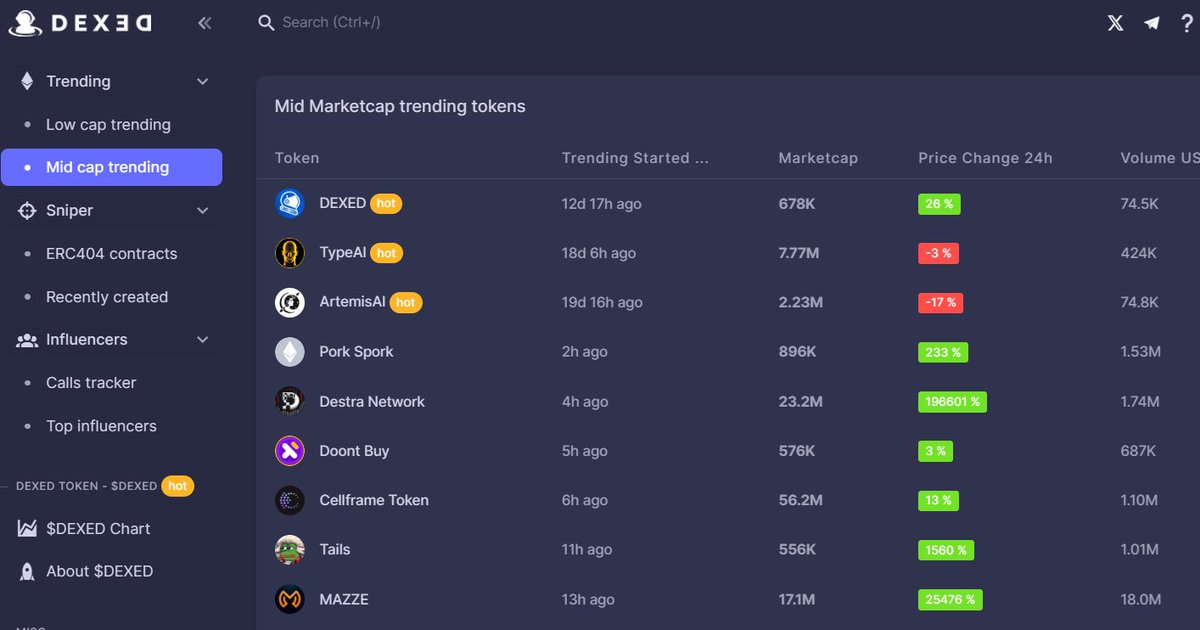This screenshot has width=1200, height=630.
Task: Click MAZZE 25476 % change badge
Action: coord(950,600)
